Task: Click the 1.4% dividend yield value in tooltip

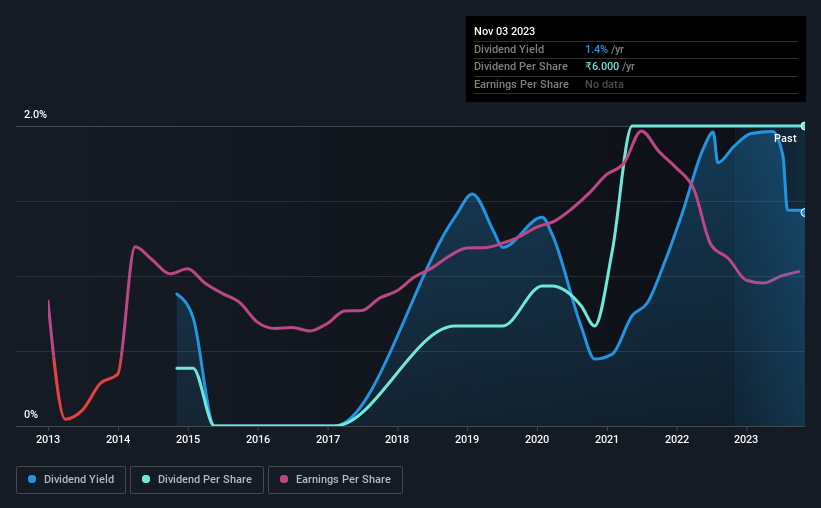Action: 596,49
